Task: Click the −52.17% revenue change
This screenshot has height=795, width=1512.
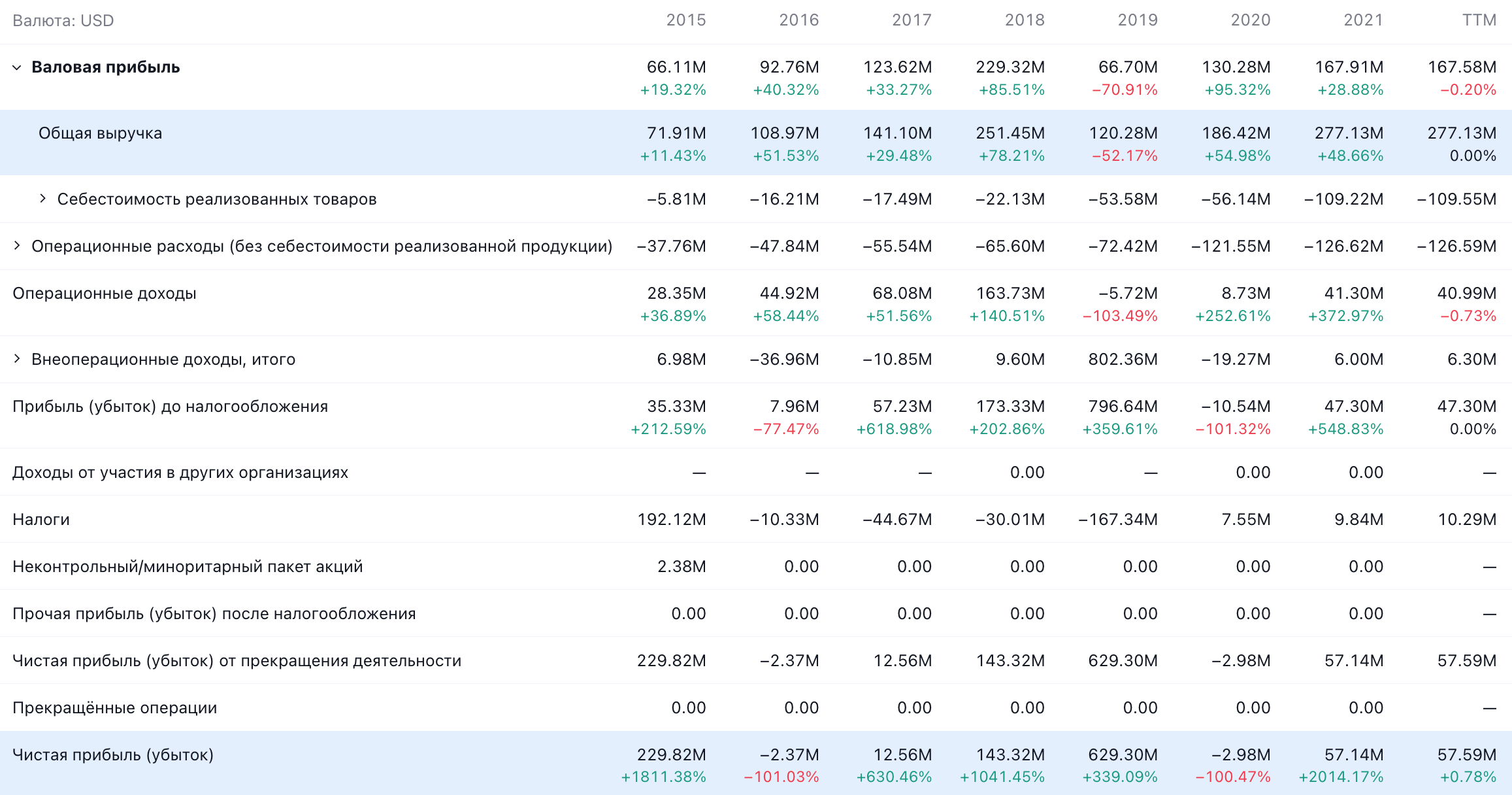Action: click(1125, 156)
